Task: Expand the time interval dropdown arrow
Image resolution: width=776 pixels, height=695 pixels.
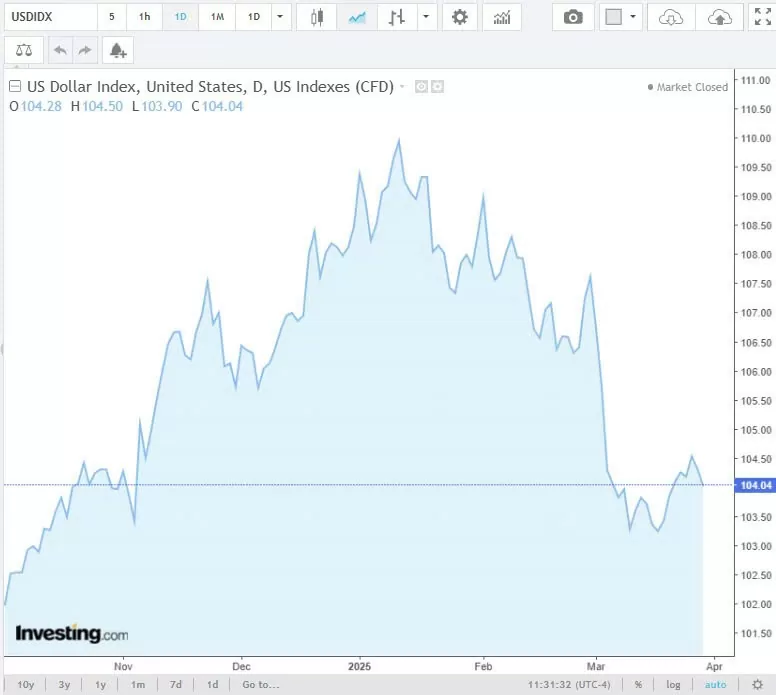Action: coord(279,17)
